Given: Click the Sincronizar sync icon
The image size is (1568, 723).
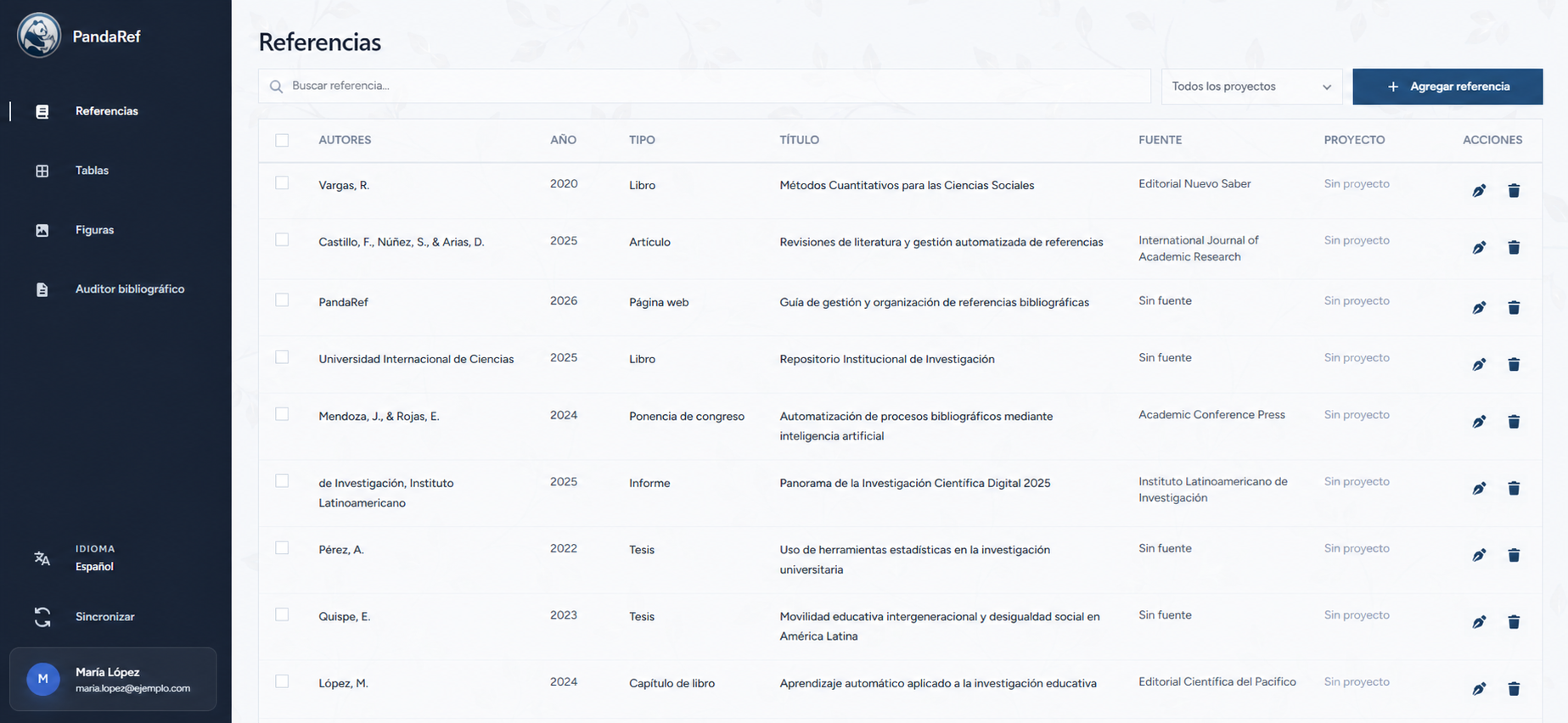Looking at the screenshot, I should pyautogui.click(x=42, y=617).
